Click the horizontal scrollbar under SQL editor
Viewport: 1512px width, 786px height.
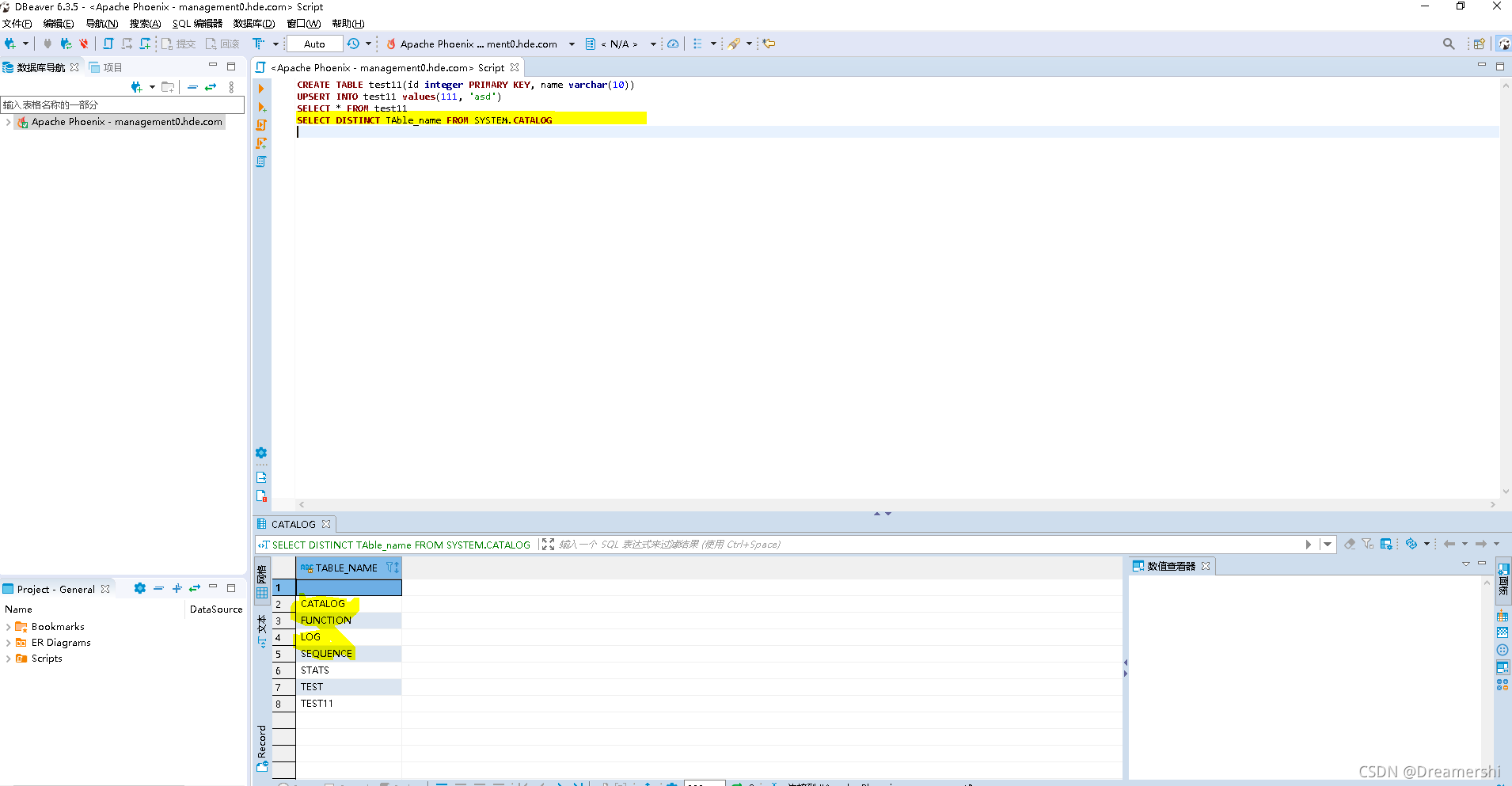point(897,504)
